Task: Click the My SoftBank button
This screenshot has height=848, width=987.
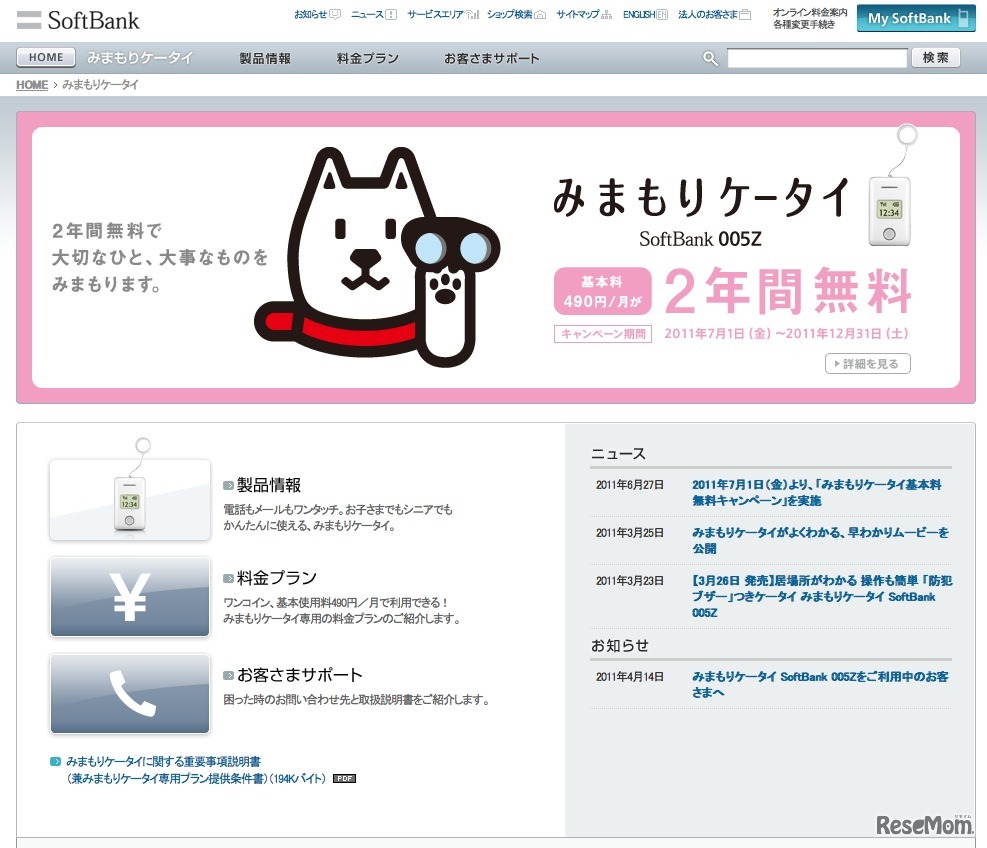Action: click(x=916, y=18)
